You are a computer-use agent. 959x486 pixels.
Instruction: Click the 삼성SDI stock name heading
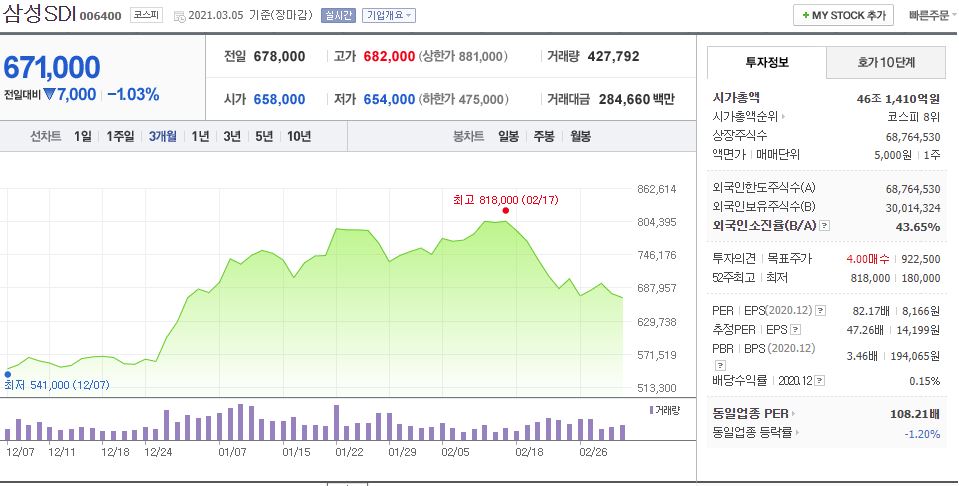pos(39,13)
